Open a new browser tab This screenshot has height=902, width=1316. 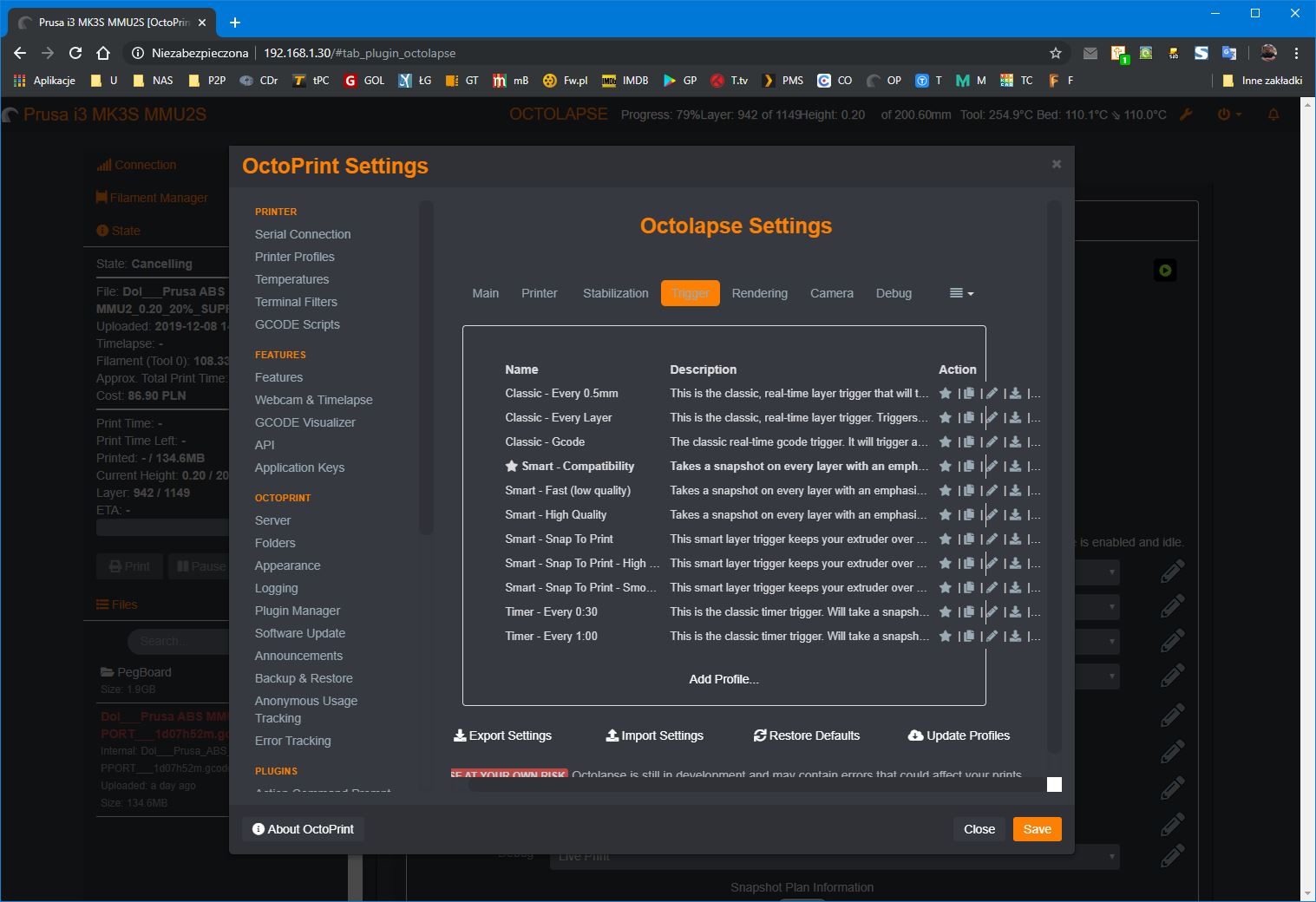coord(235,23)
